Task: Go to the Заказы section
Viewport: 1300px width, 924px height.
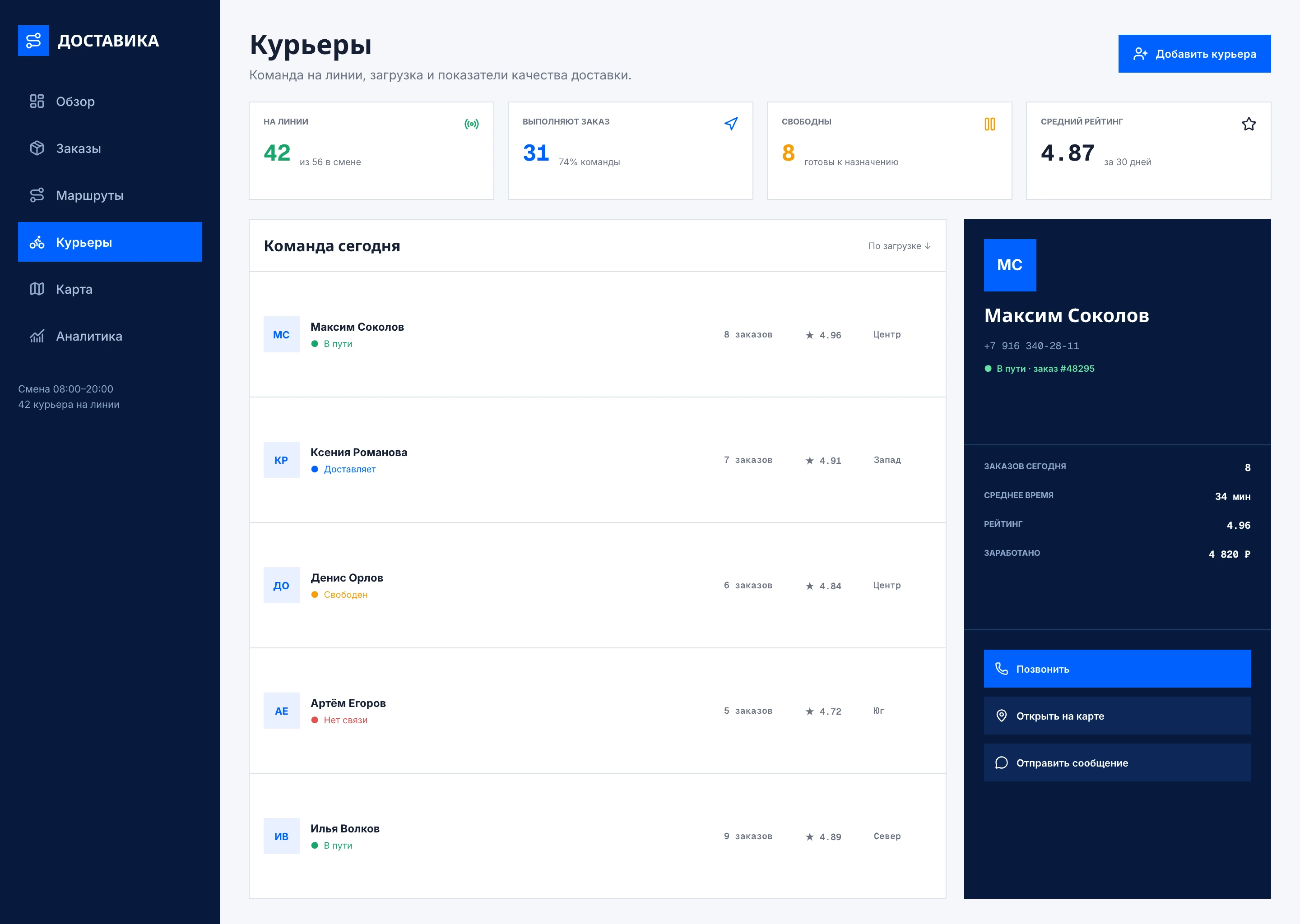Action: coord(110,148)
